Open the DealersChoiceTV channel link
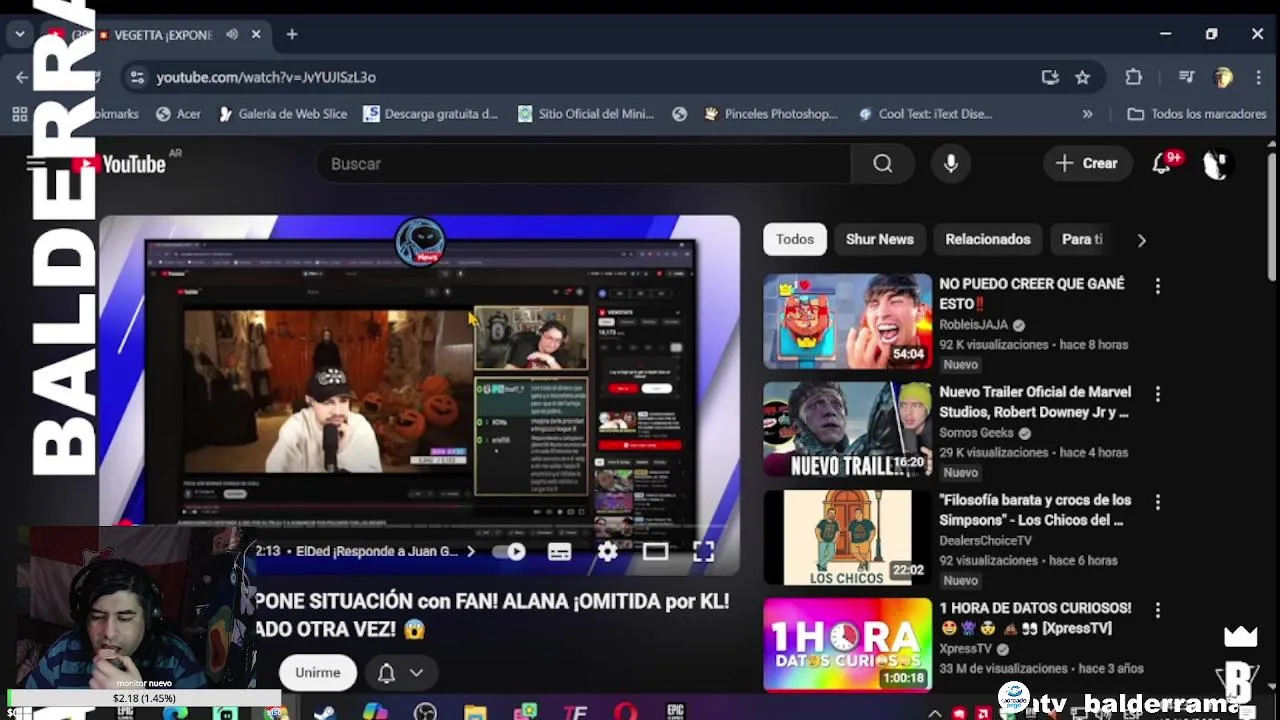This screenshot has height=720, width=1280. pyautogui.click(x=985, y=541)
